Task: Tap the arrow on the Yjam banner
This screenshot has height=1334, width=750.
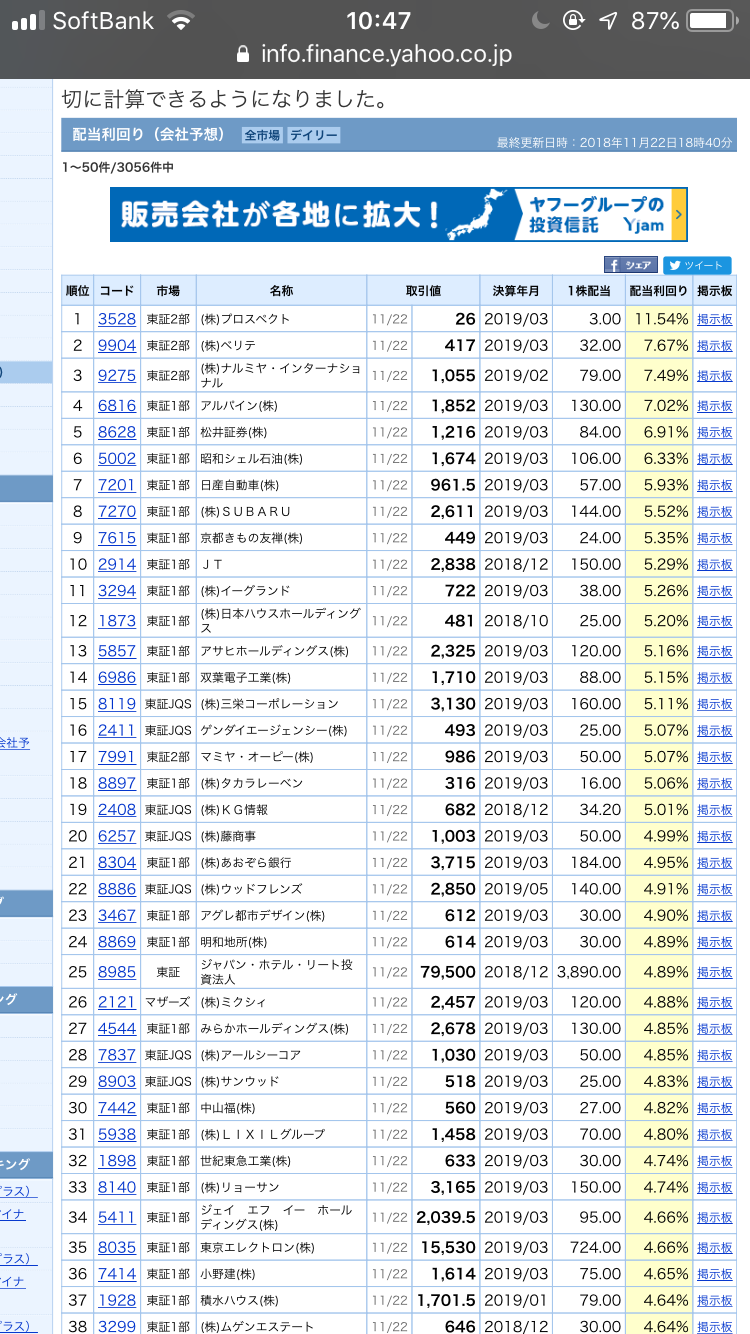Action: point(679,215)
